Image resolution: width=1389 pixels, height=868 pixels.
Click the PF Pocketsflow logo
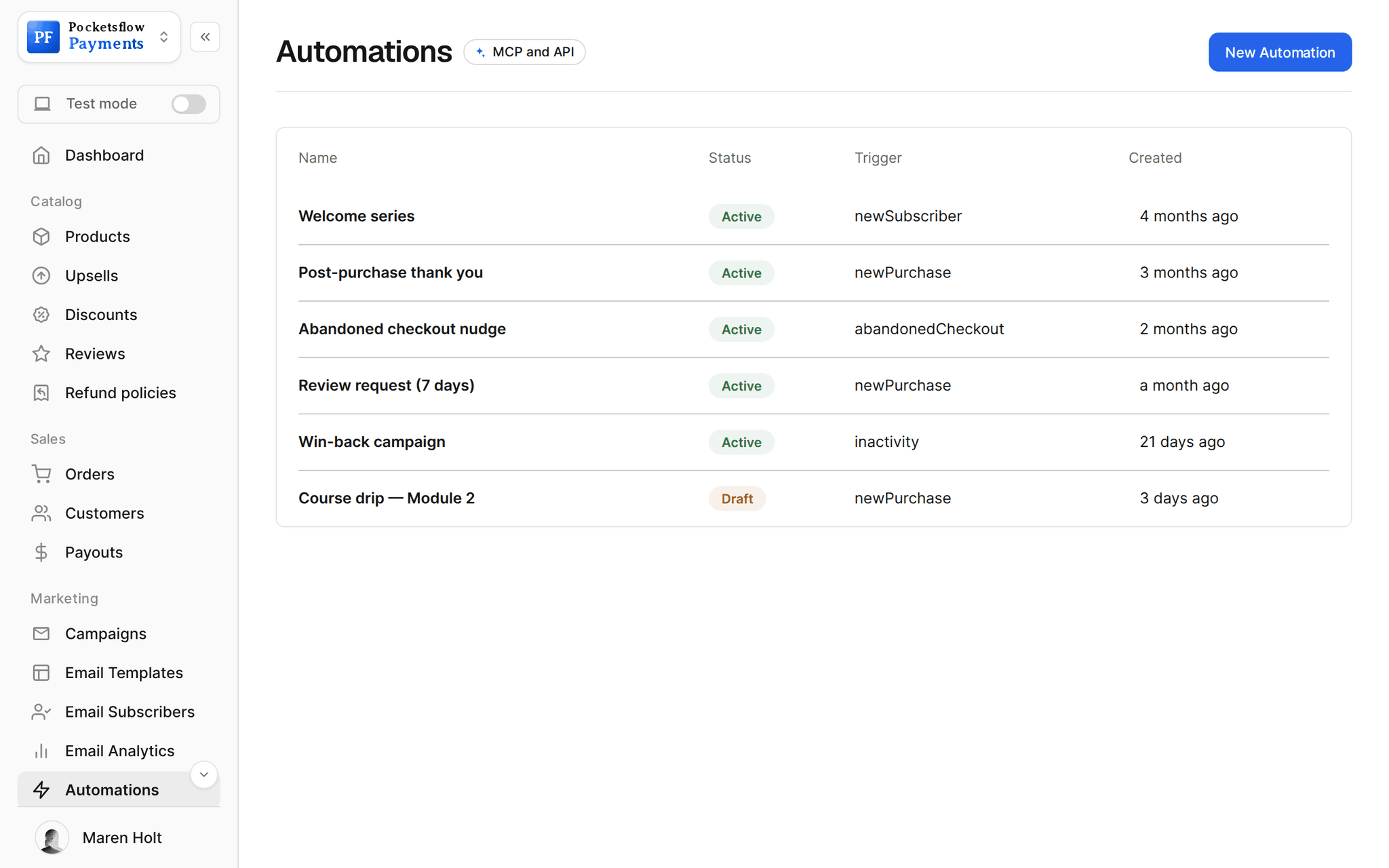pos(43,37)
